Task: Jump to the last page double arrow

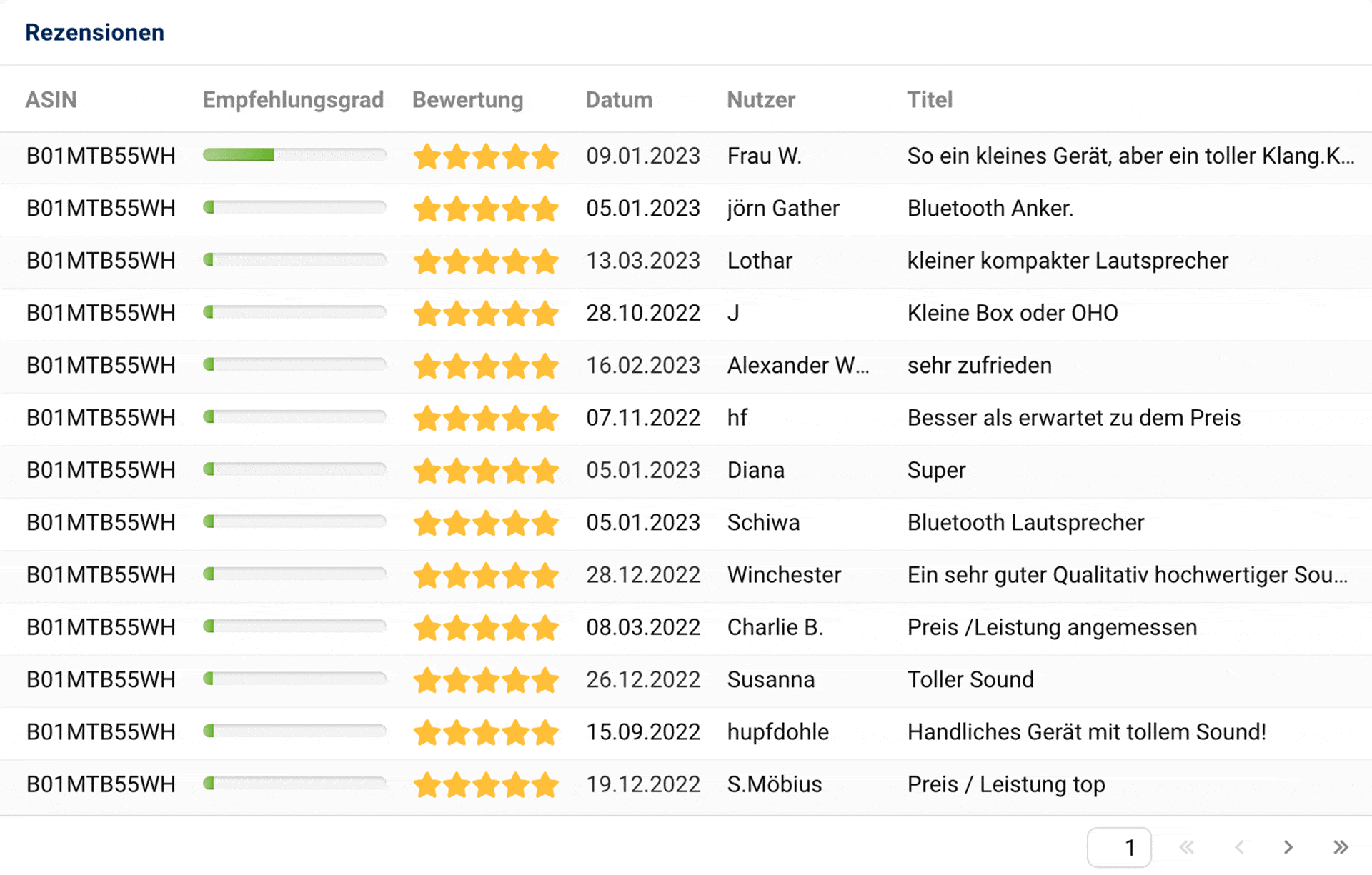Action: (x=1341, y=847)
